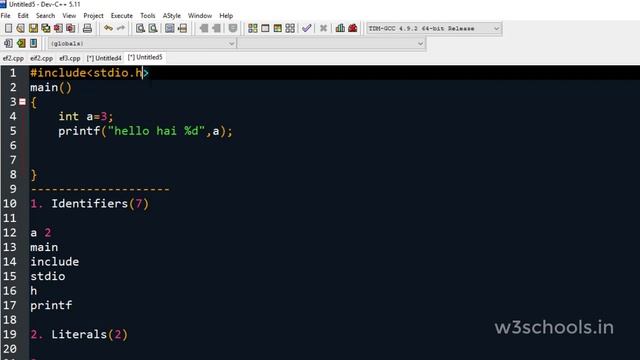Open Profile Analysis chart icon
This screenshot has width=640, height=360.
[340, 28]
